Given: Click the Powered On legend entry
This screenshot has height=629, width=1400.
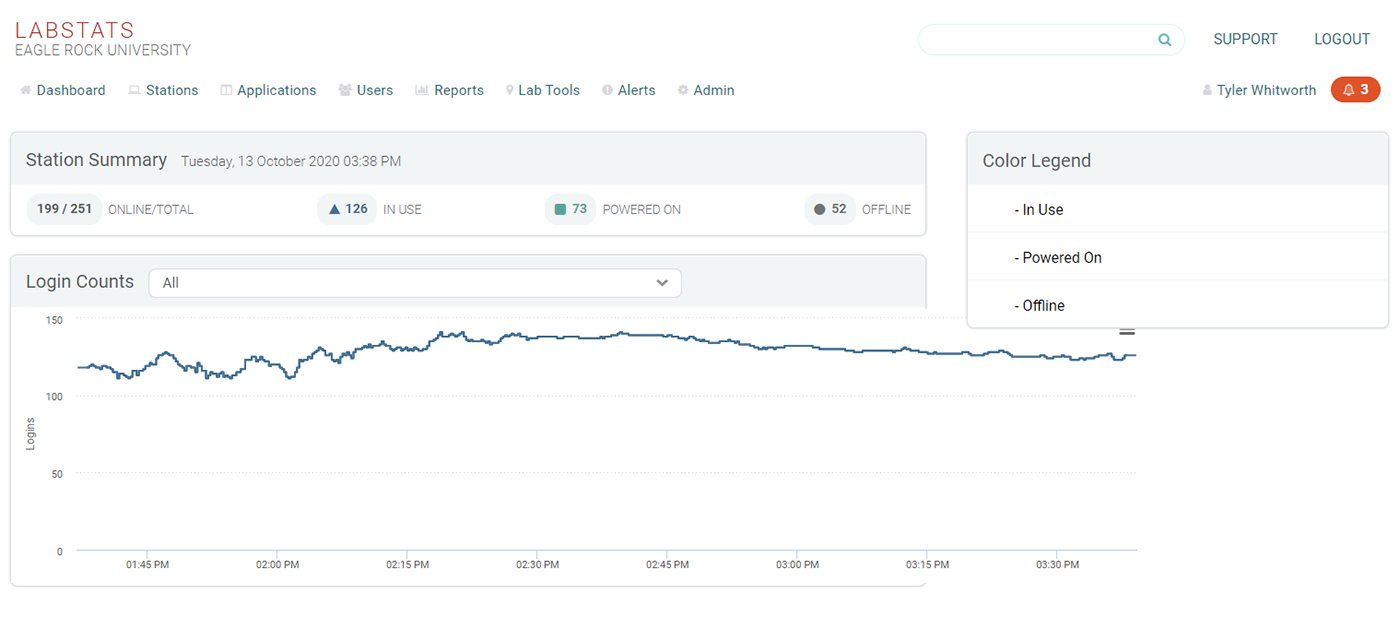Looking at the screenshot, I should [x=1058, y=258].
